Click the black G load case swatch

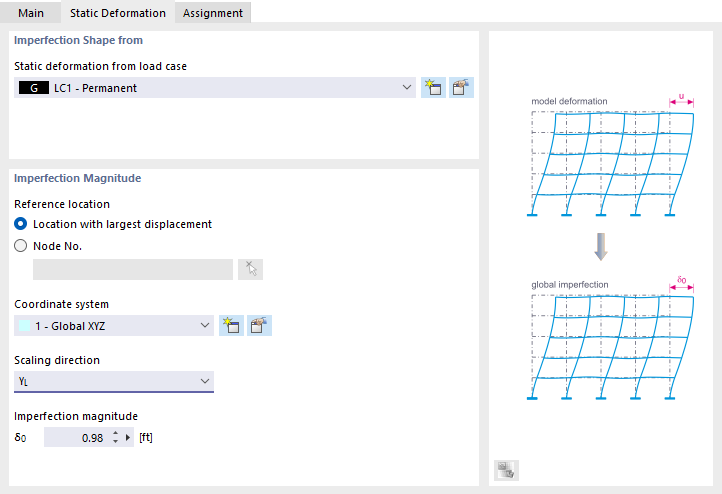34,88
